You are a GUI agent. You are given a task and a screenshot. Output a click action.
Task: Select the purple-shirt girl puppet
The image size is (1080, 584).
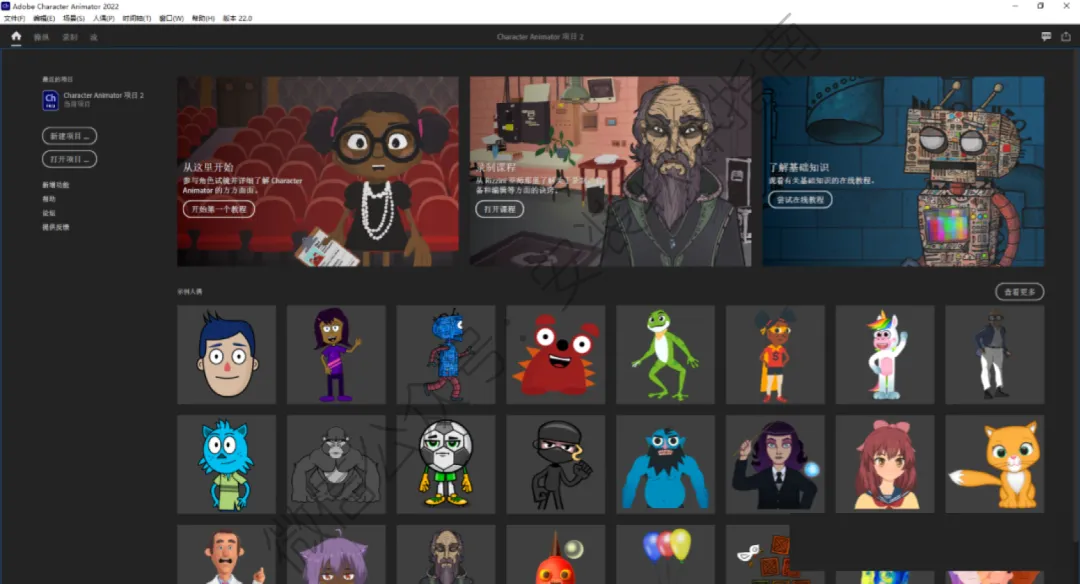336,355
